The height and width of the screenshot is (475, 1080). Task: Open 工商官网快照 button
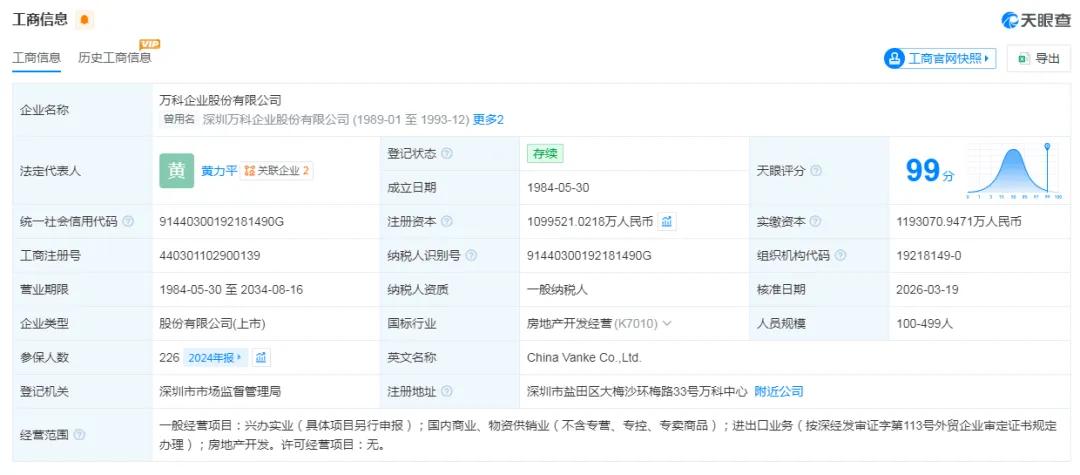coord(939,59)
